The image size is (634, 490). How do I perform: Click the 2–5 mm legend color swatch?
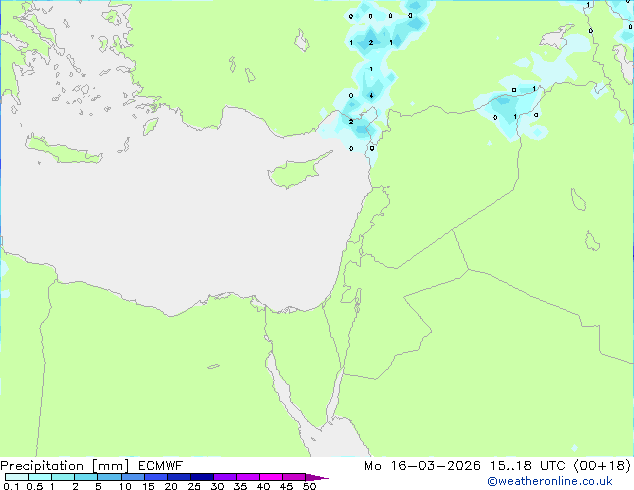(x=86, y=477)
